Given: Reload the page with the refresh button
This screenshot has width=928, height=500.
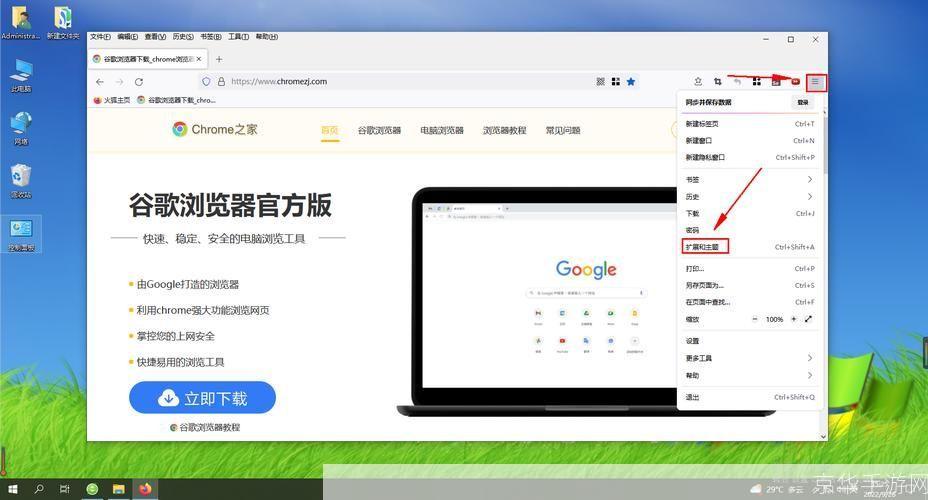Looking at the screenshot, I should pyautogui.click(x=138, y=82).
